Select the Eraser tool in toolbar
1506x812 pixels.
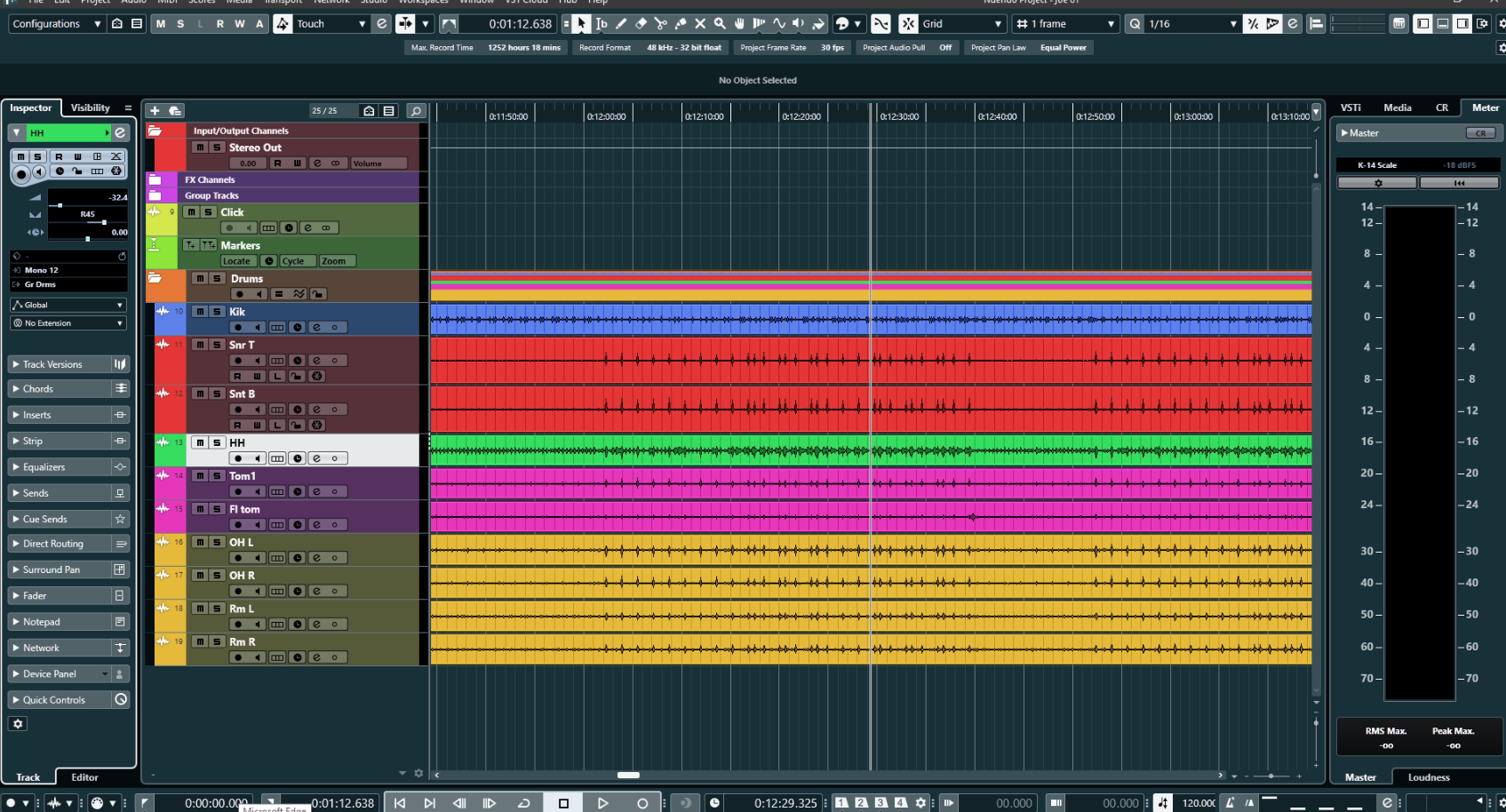[x=641, y=24]
